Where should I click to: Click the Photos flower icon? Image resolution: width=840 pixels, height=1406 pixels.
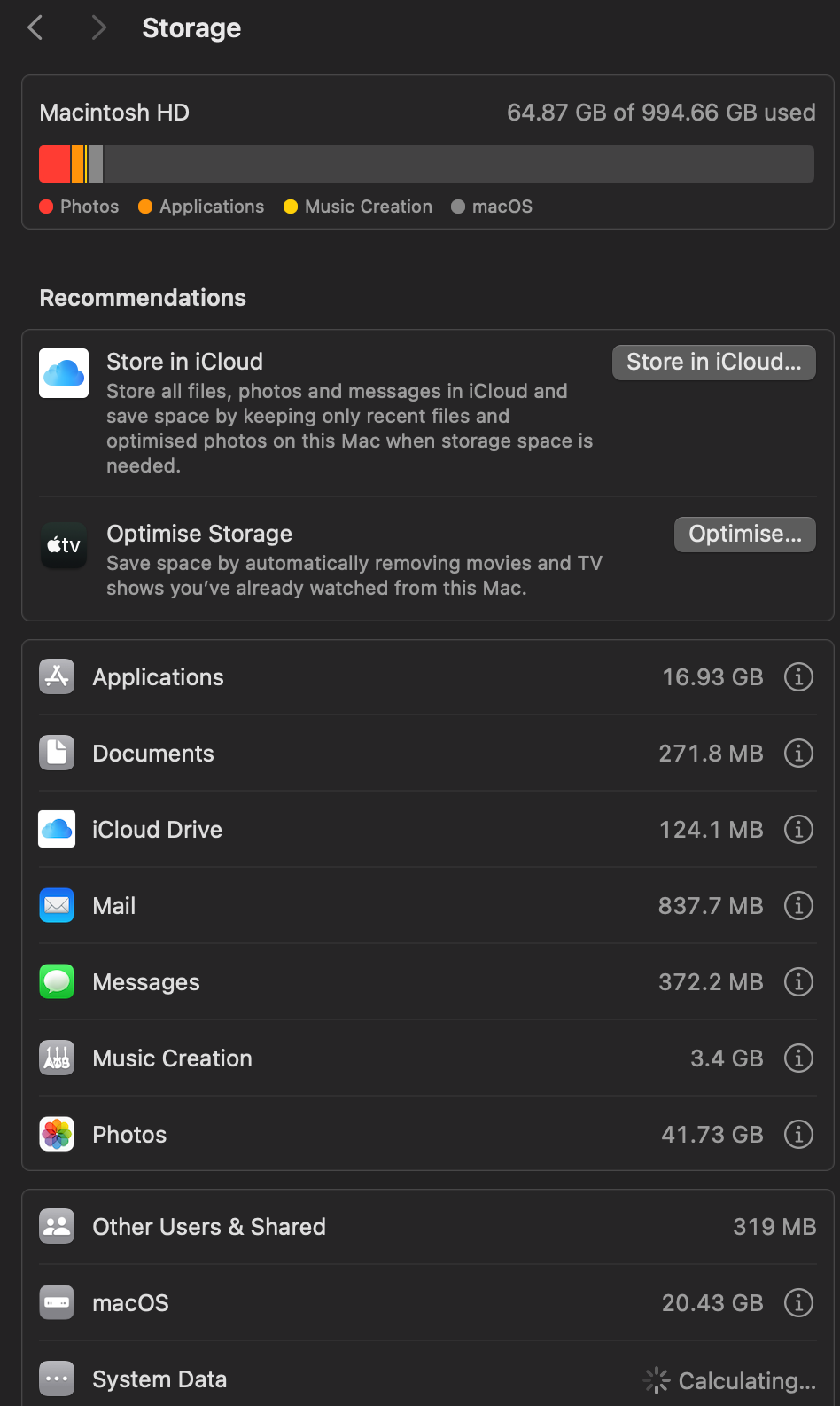[x=57, y=1134]
